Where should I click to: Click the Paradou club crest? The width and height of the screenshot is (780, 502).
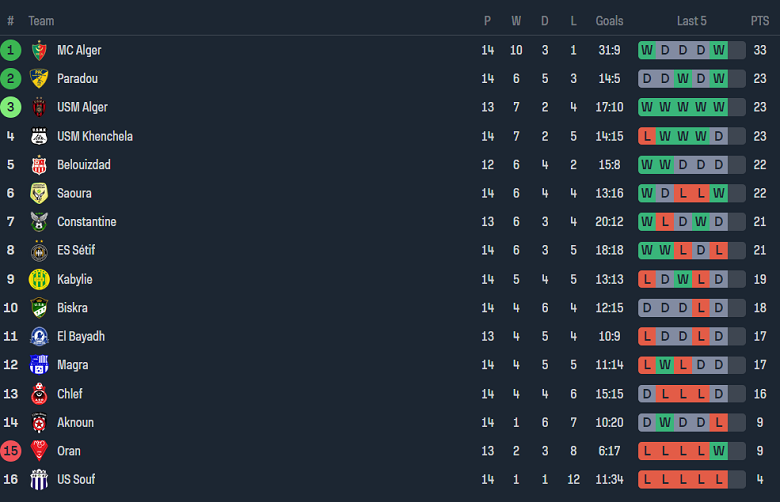click(x=39, y=79)
